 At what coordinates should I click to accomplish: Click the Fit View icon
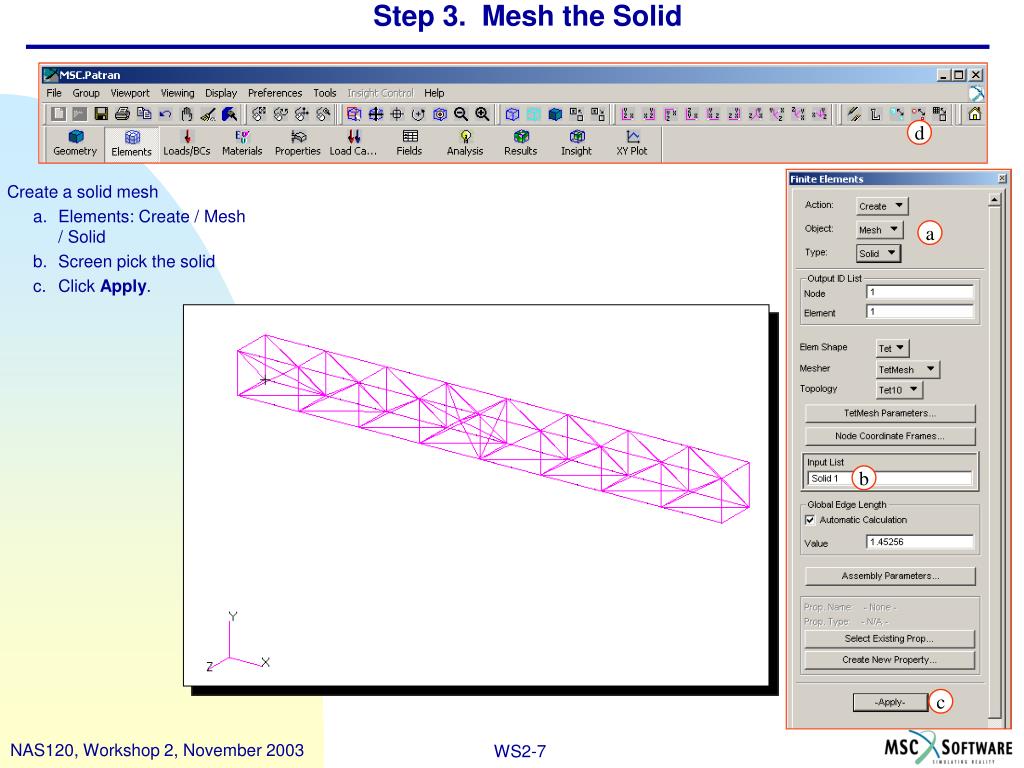[x=376, y=114]
